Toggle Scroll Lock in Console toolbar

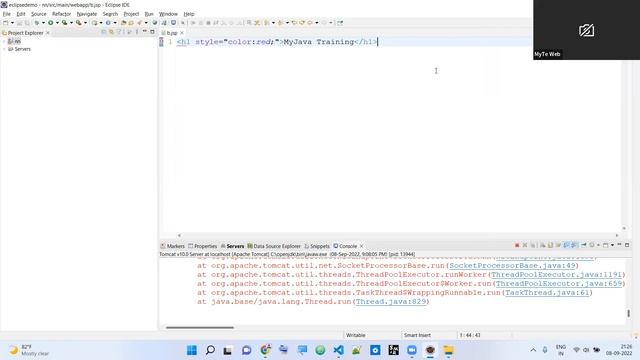click(550, 245)
